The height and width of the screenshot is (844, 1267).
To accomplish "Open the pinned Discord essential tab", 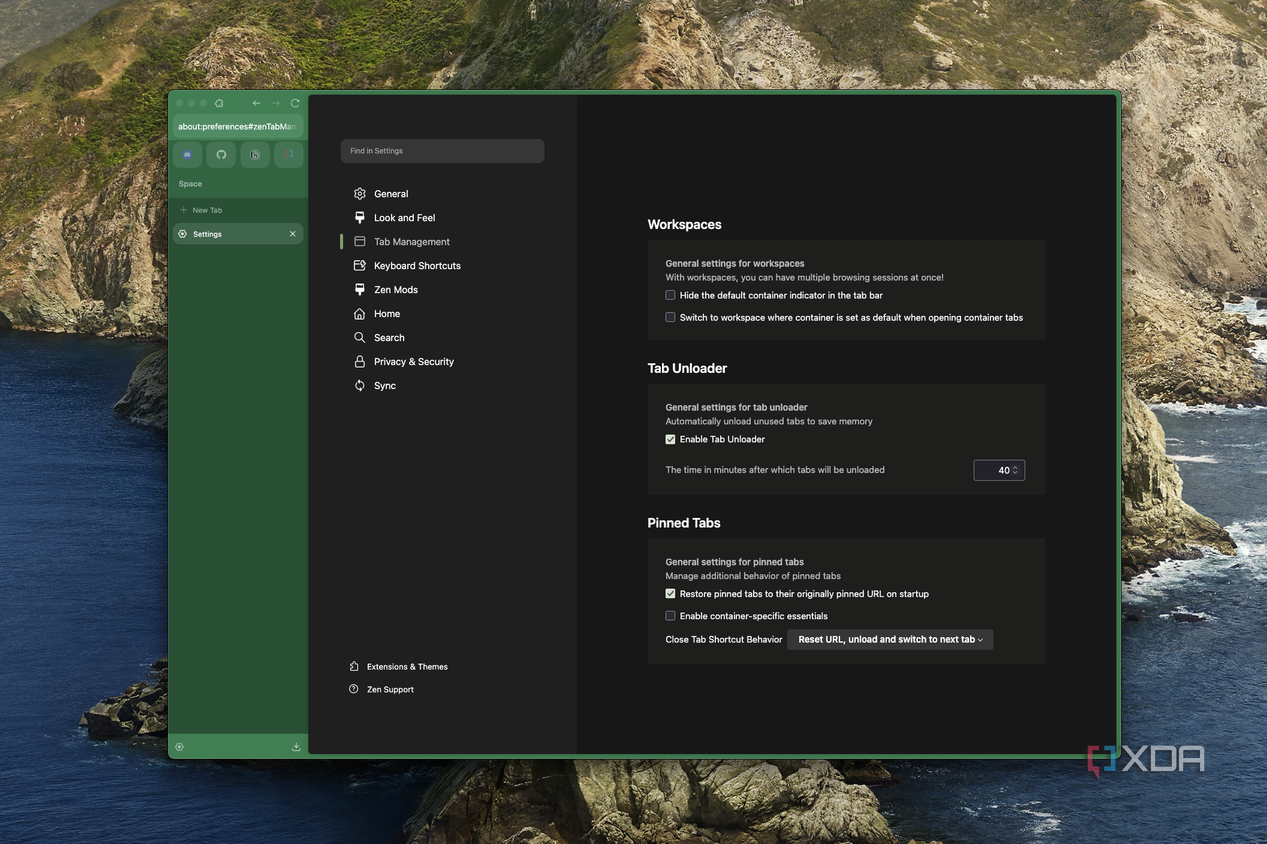I will [x=187, y=154].
